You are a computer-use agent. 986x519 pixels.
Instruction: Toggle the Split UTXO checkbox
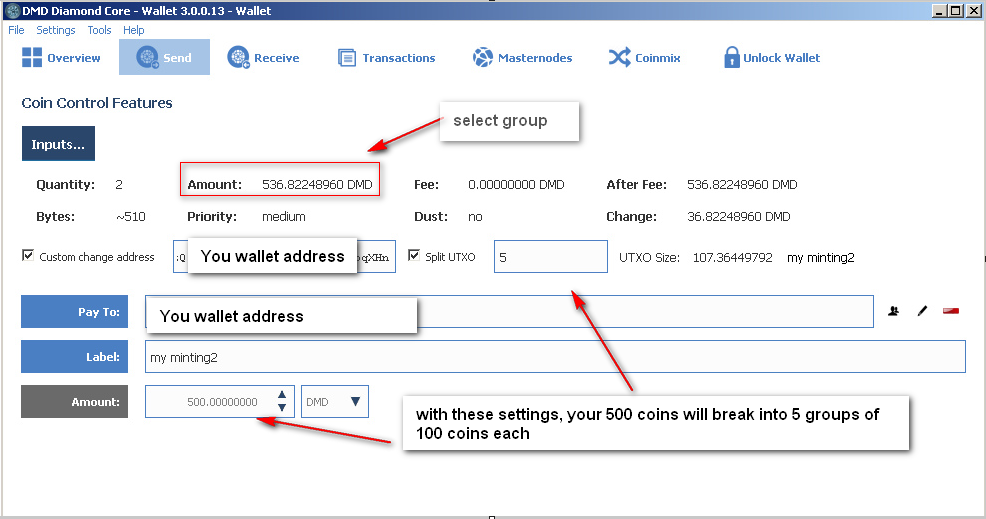pyautogui.click(x=414, y=255)
